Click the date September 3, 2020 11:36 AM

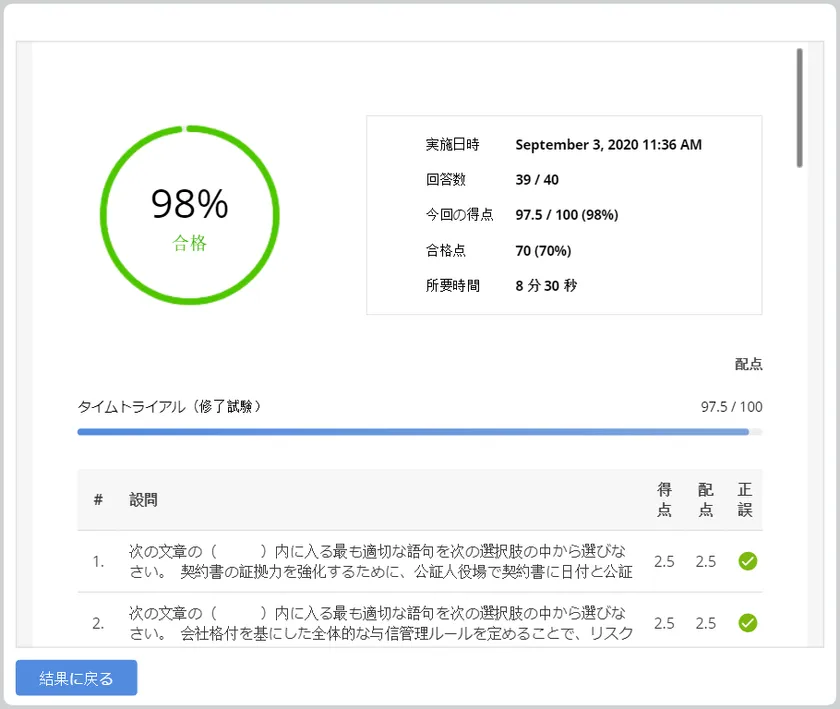click(608, 145)
